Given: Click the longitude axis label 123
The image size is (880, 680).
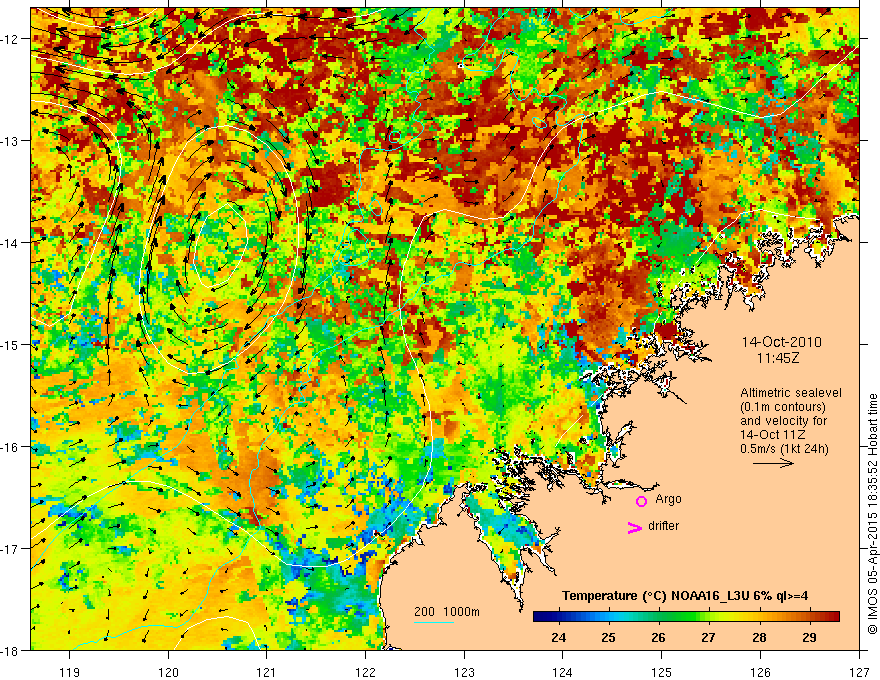Looking at the screenshot, I should pos(464,672).
